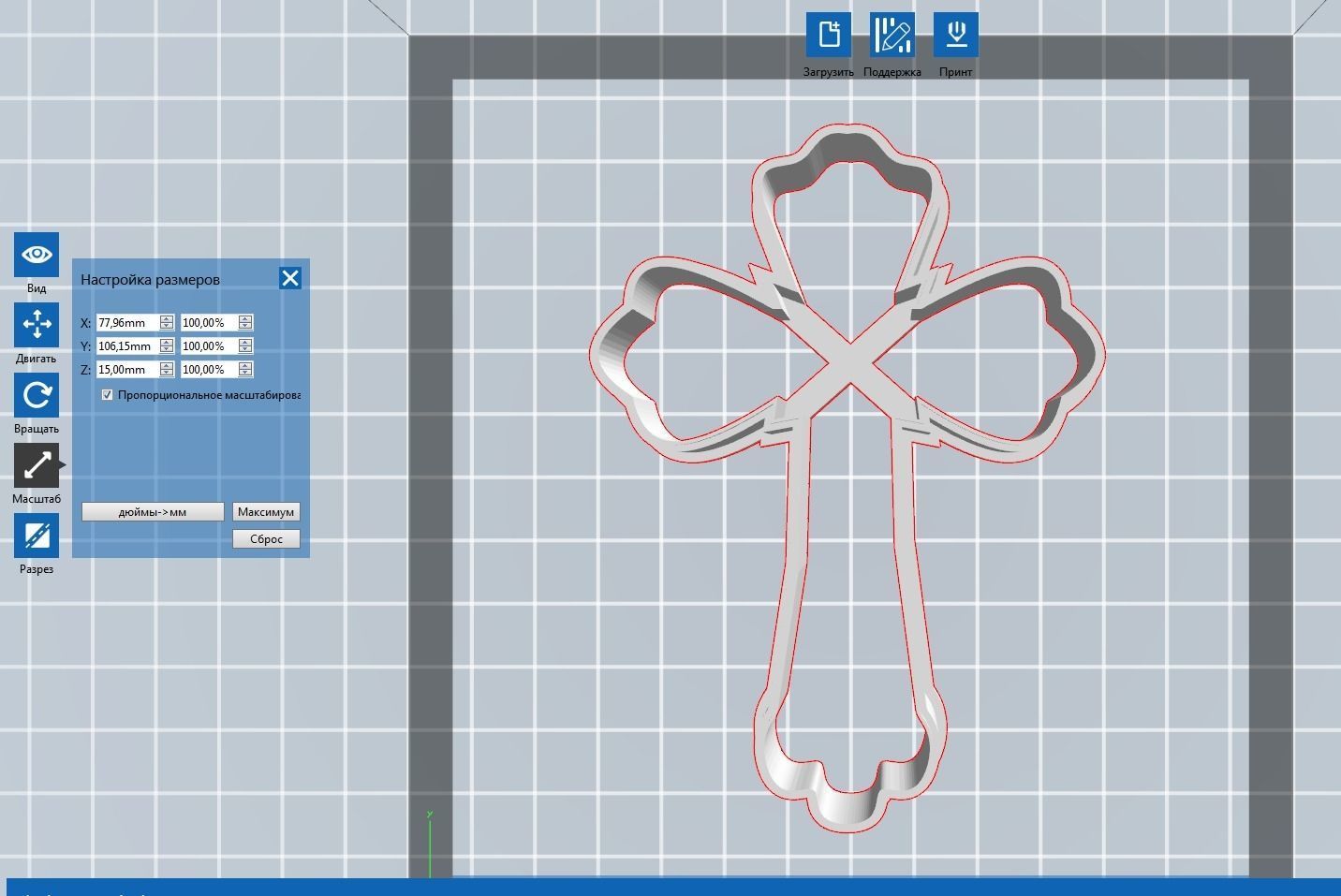Image resolution: width=1341 pixels, height=896 pixels.
Task: Click the Загрузить label text
Action: [829, 72]
